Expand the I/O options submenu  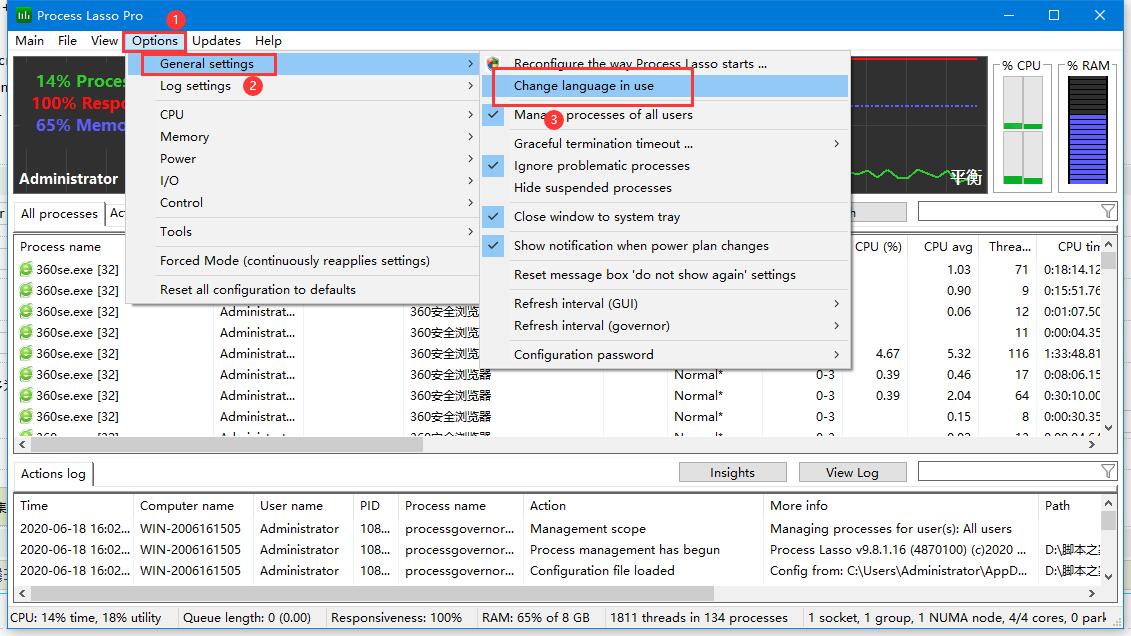pyautogui.click(x=302, y=180)
